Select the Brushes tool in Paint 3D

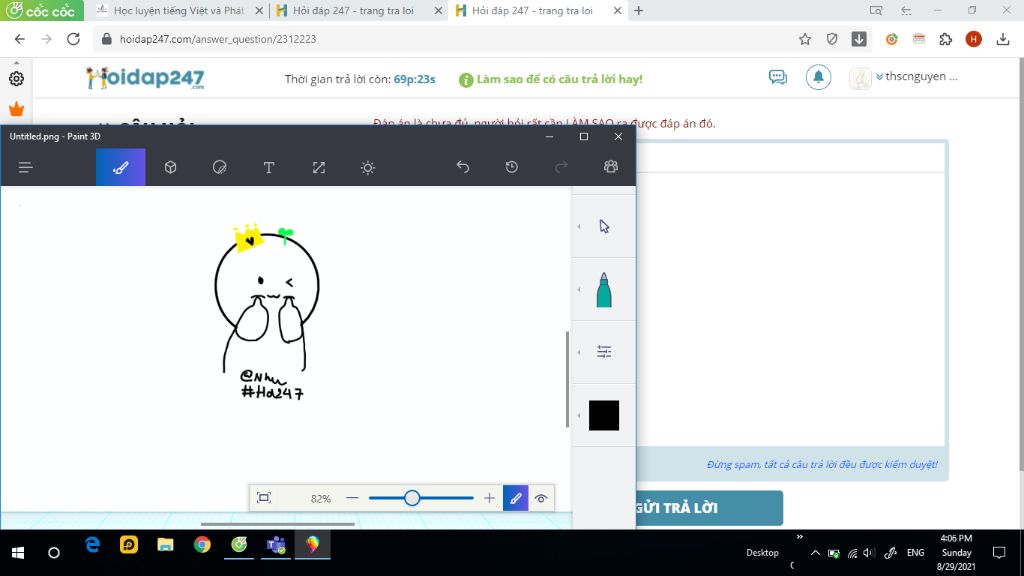pyautogui.click(x=121, y=167)
